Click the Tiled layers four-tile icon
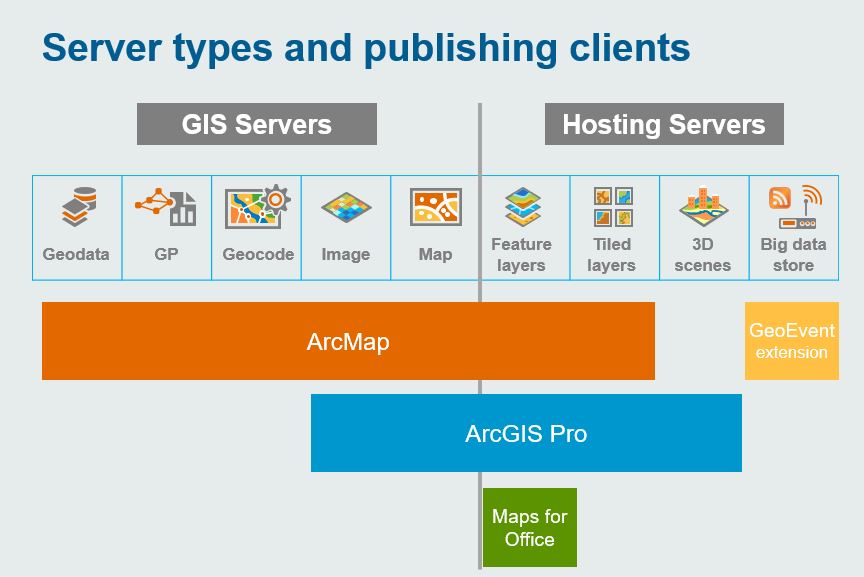Screen dimensions: 864x577 (x=613, y=207)
